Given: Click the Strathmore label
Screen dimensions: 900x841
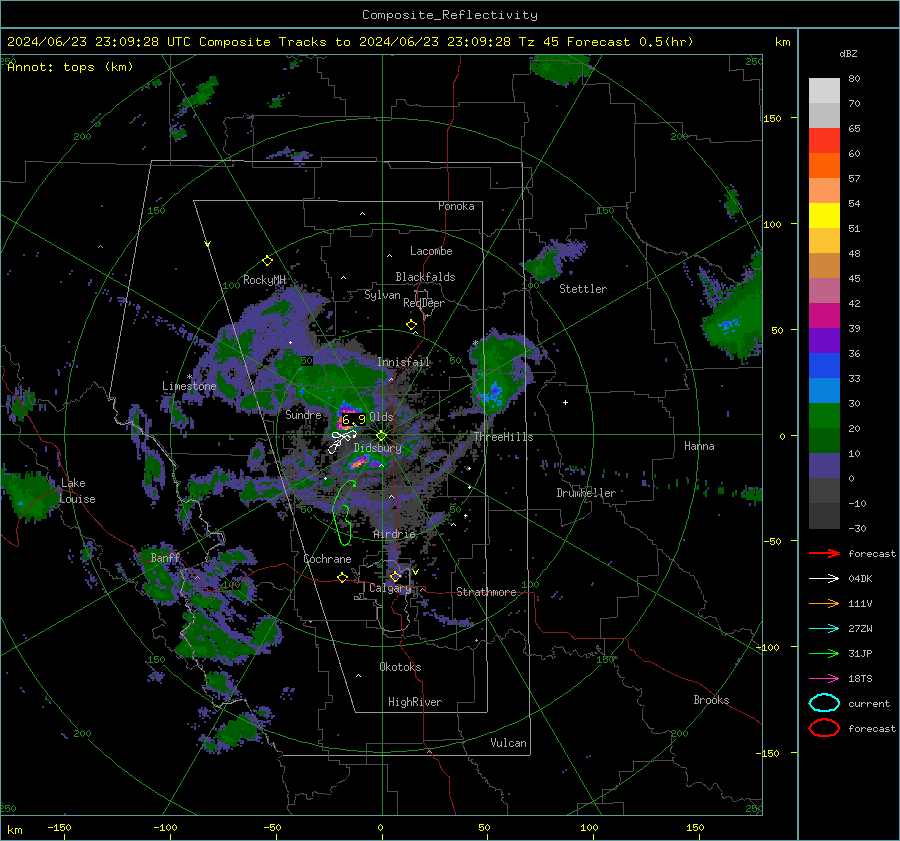Looking at the screenshot, I should (486, 592).
